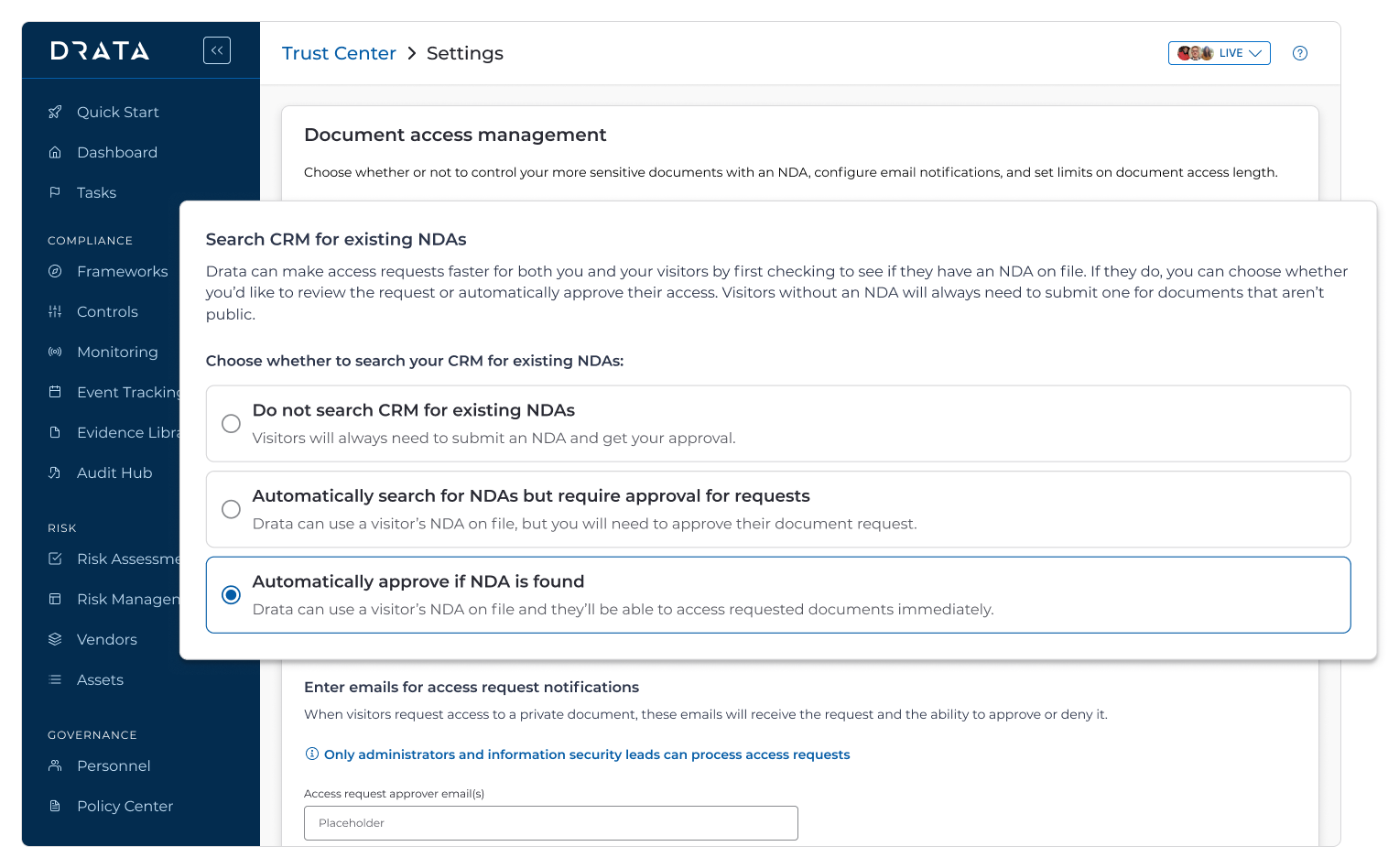Screen dimensions: 1399x868
Task: Open the Controls section
Action: [x=108, y=311]
